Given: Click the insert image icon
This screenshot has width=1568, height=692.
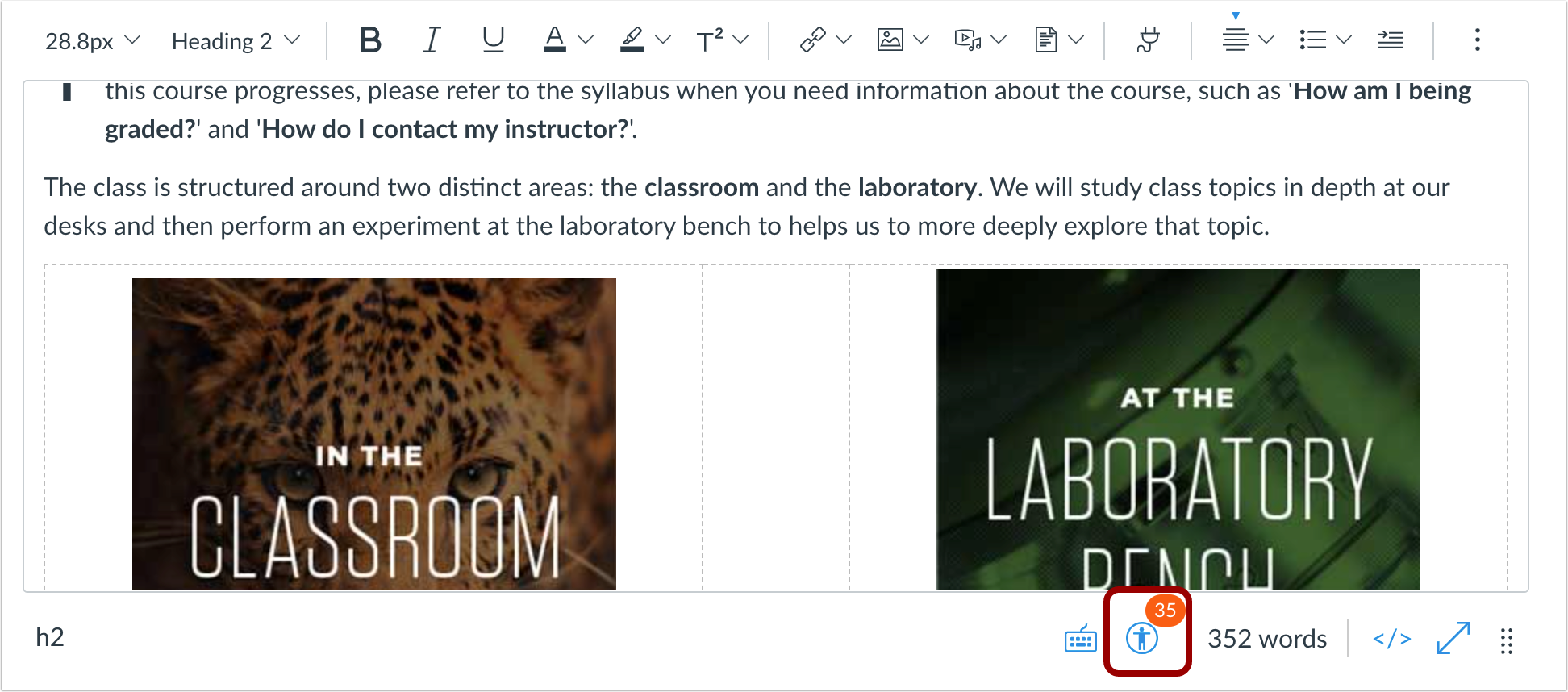Looking at the screenshot, I should click(x=890, y=40).
